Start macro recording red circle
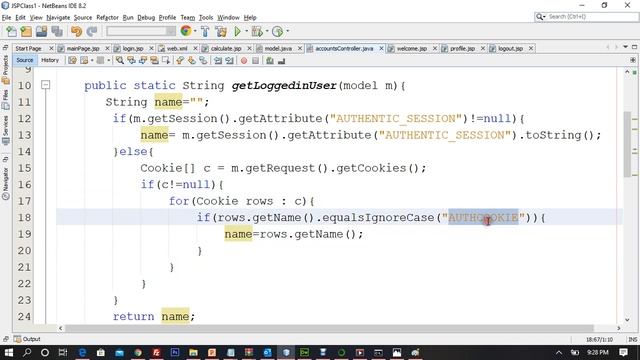Image resolution: width=640 pixels, height=360 pixels. click(x=244, y=61)
